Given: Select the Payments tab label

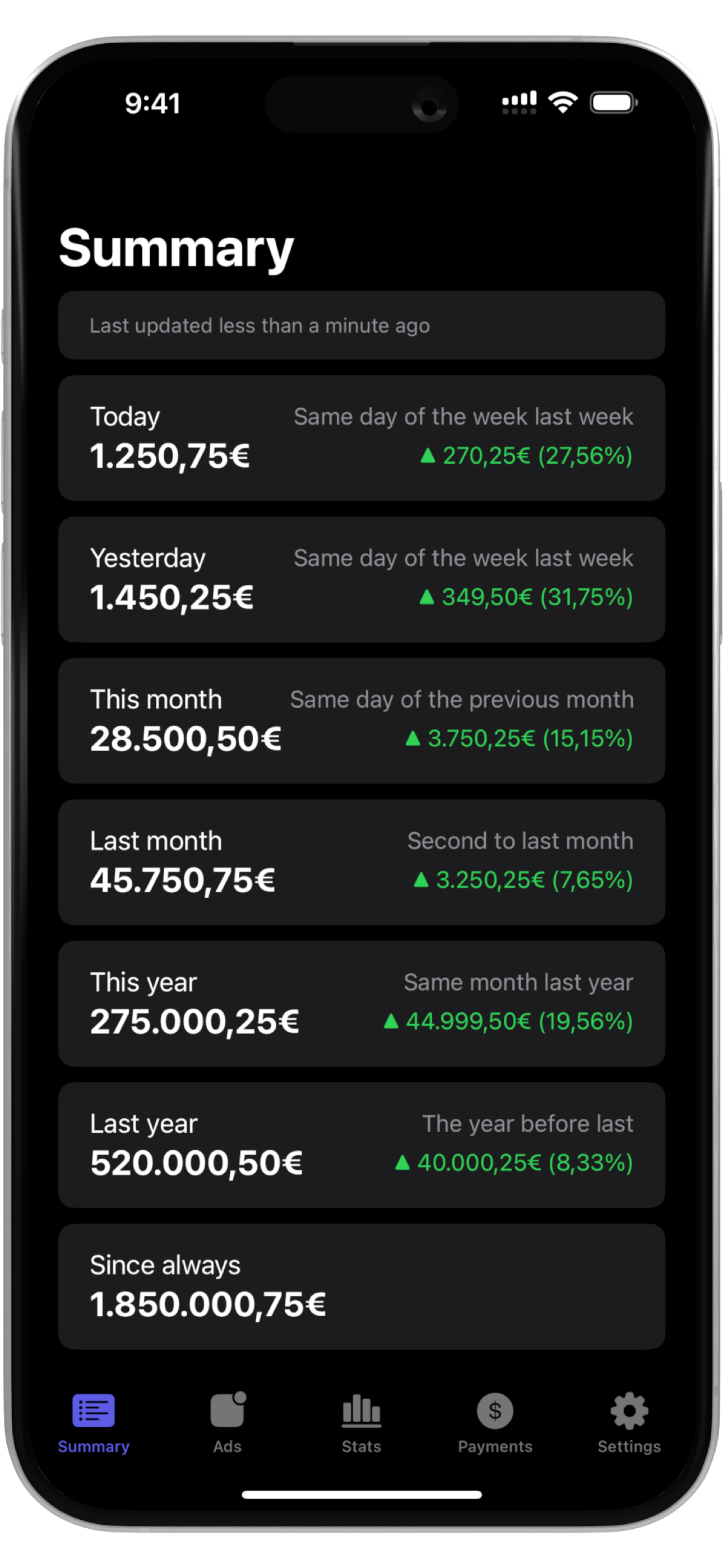Looking at the screenshot, I should [495, 1446].
